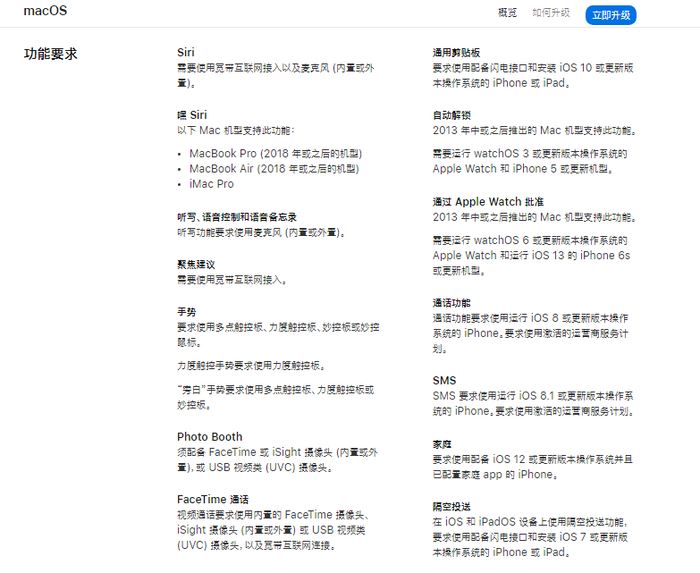The width and height of the screenshot is (700, 573).
Task: Click the 自动解锁 heading
Action: 451,115
